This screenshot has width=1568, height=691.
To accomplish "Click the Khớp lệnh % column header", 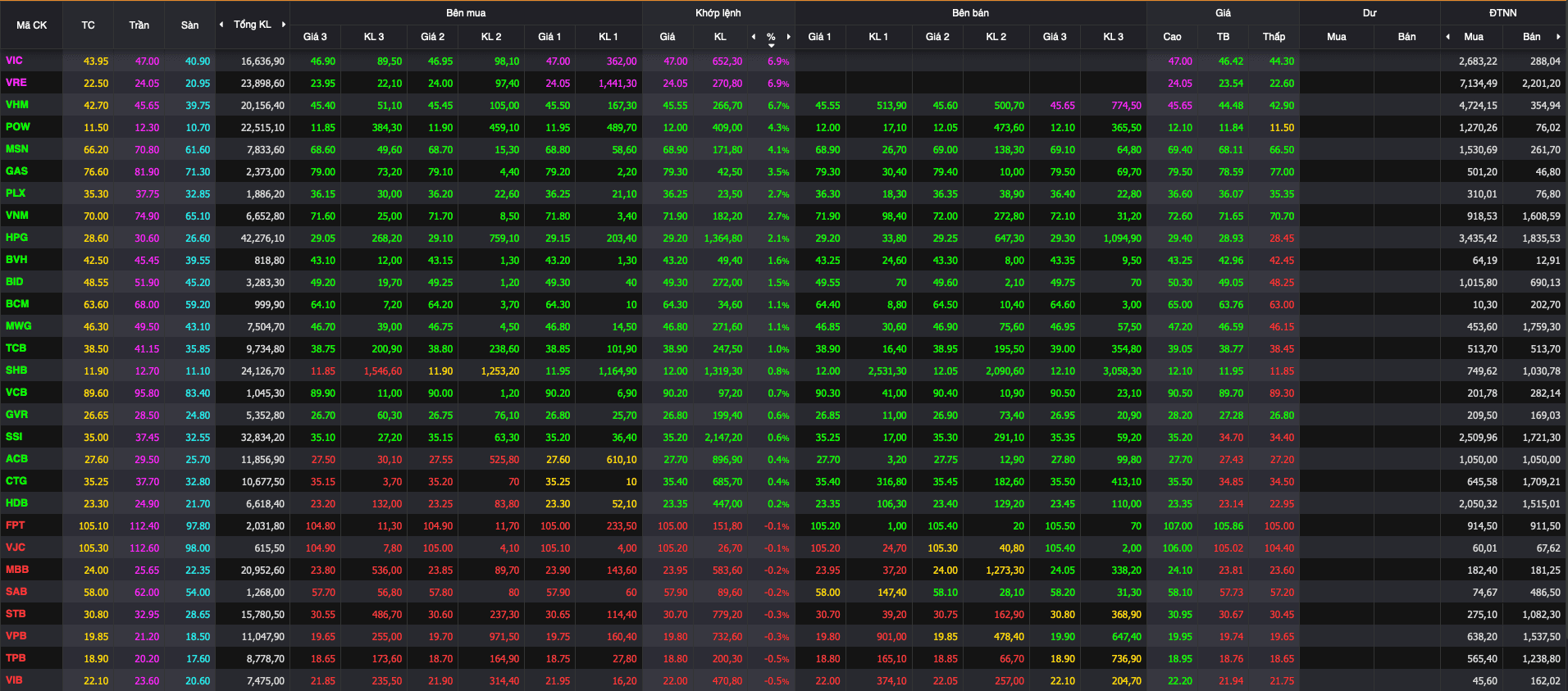I will point(771,36).
